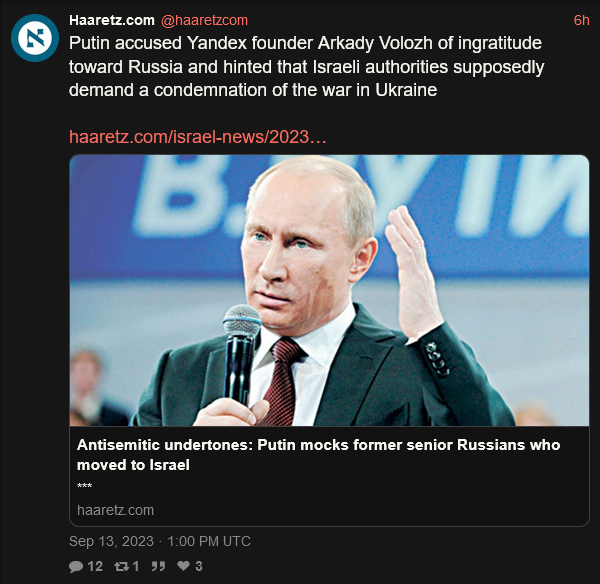Click the heart like icon

click(184, 566)
